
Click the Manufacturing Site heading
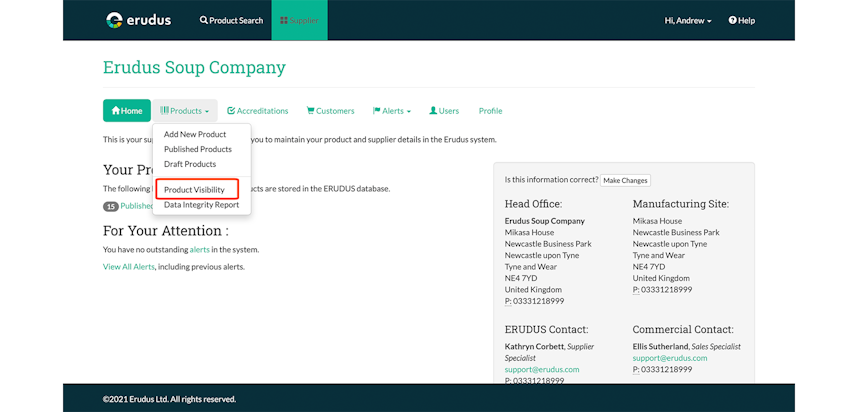[681, 204]
